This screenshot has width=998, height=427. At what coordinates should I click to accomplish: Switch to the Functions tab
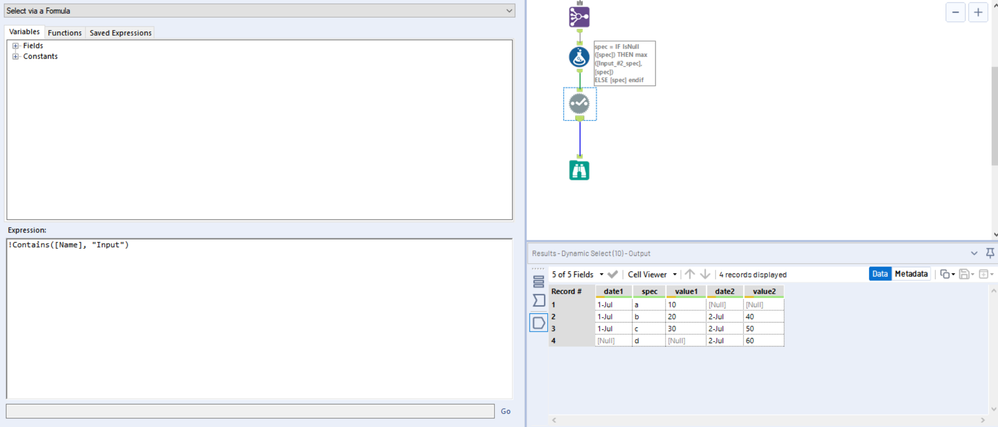click(65, 32)
